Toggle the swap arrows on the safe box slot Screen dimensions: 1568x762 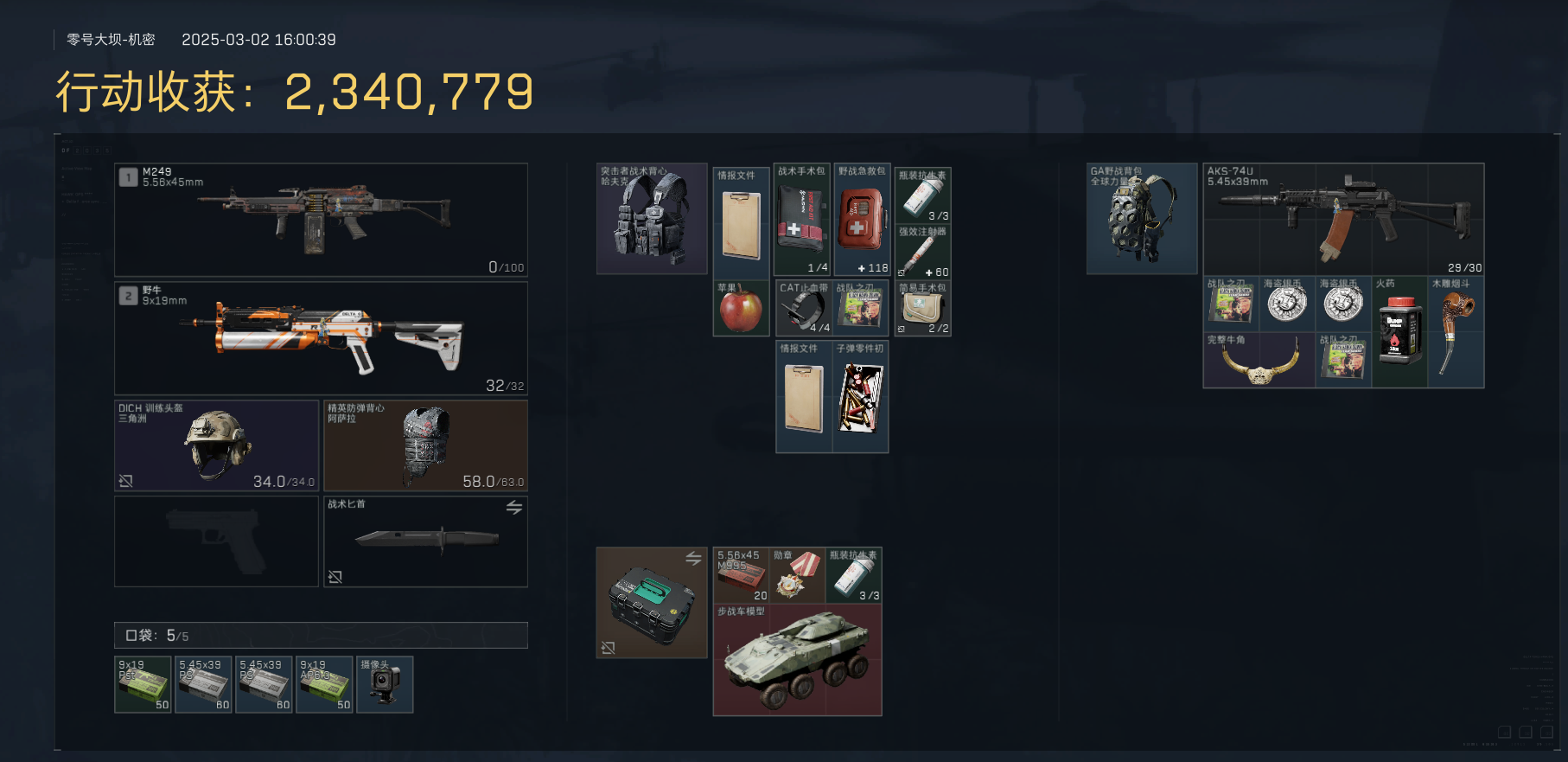[x=693, y=559]
